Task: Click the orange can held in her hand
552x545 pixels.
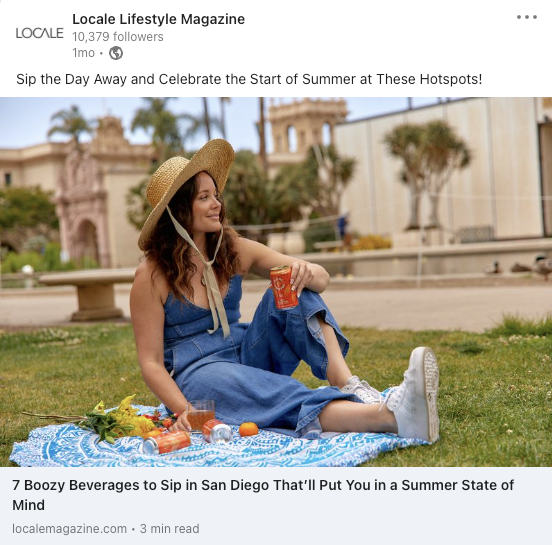Action: coord(284,287)
